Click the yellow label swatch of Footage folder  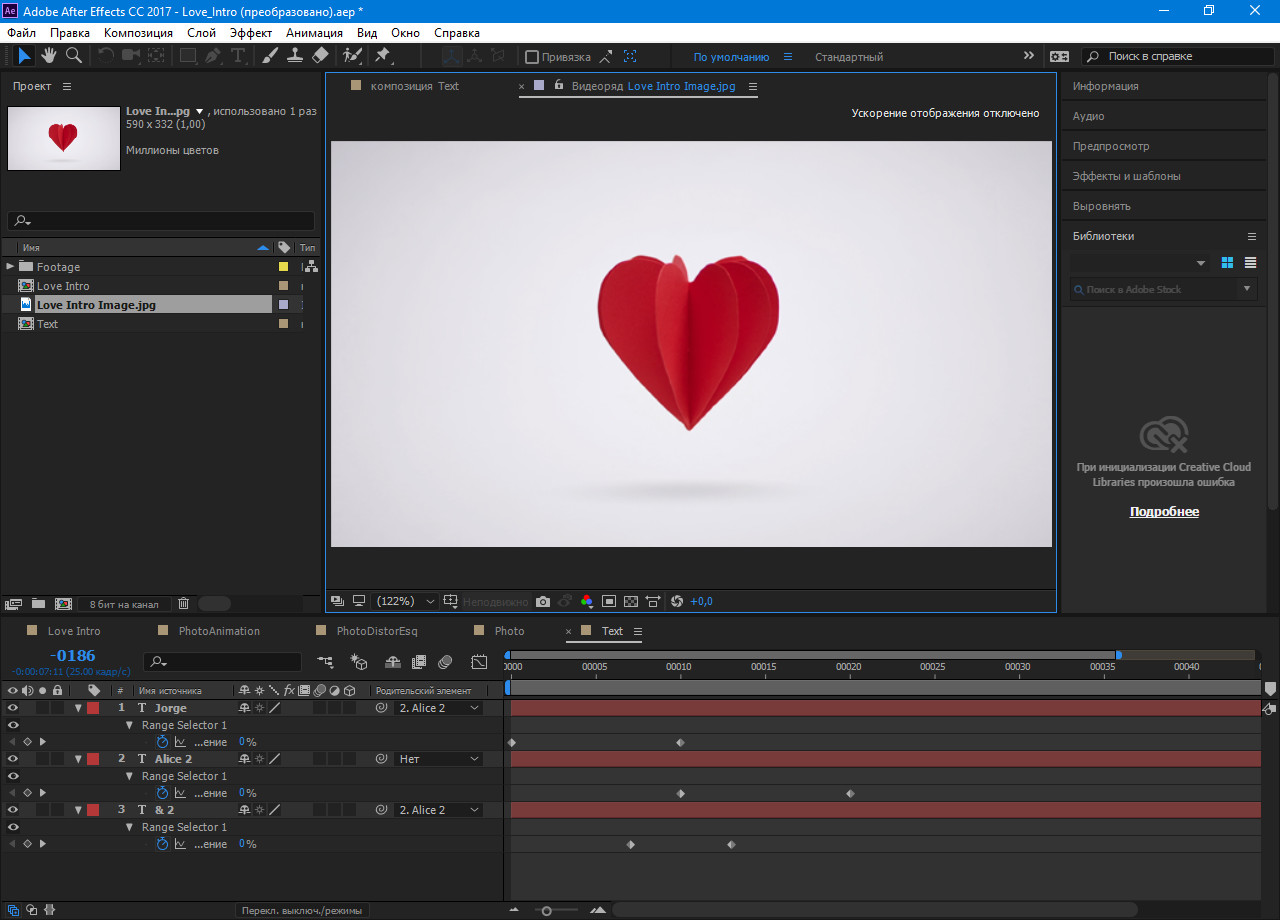pos(283,267)
